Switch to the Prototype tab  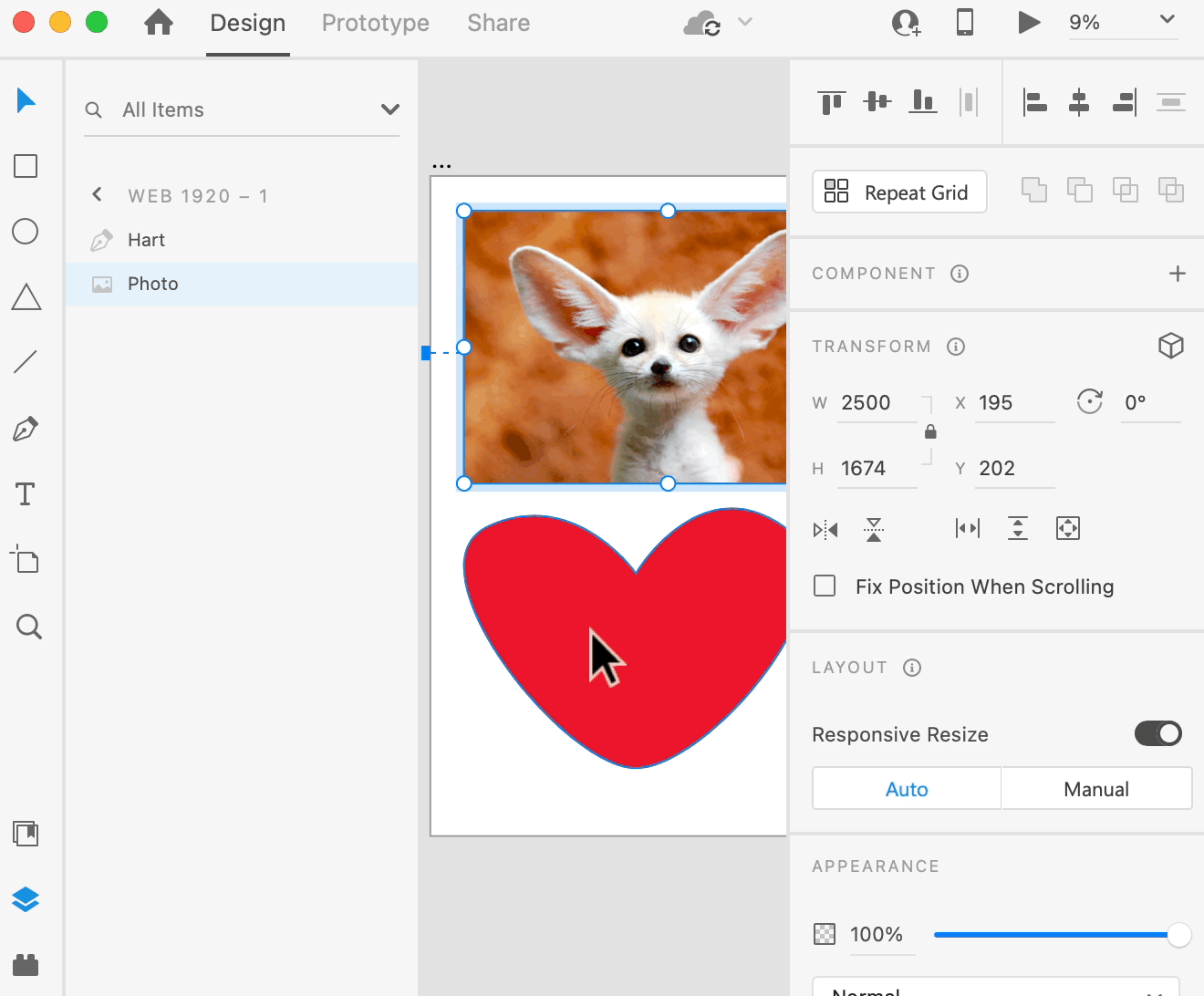tap(376, 23)
